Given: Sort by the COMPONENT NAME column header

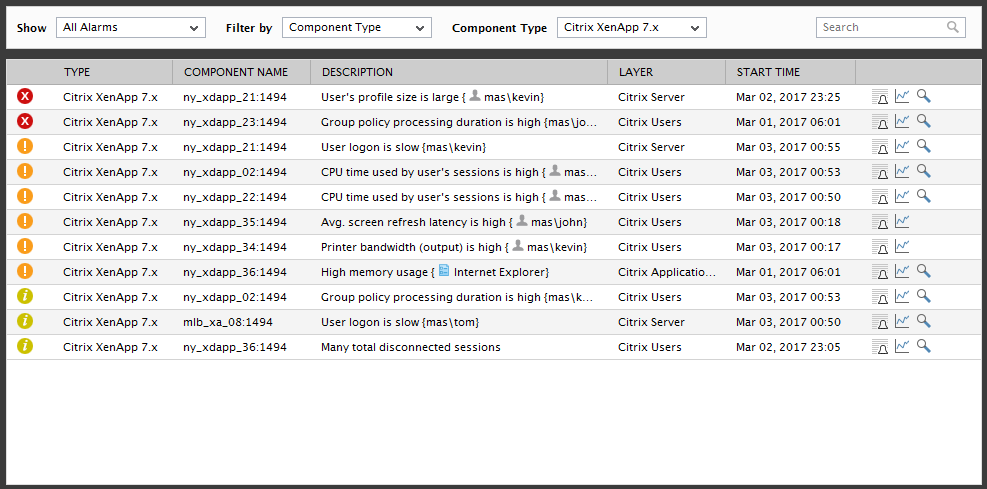Looking at the screenshot, I should (x=236, y=72).
